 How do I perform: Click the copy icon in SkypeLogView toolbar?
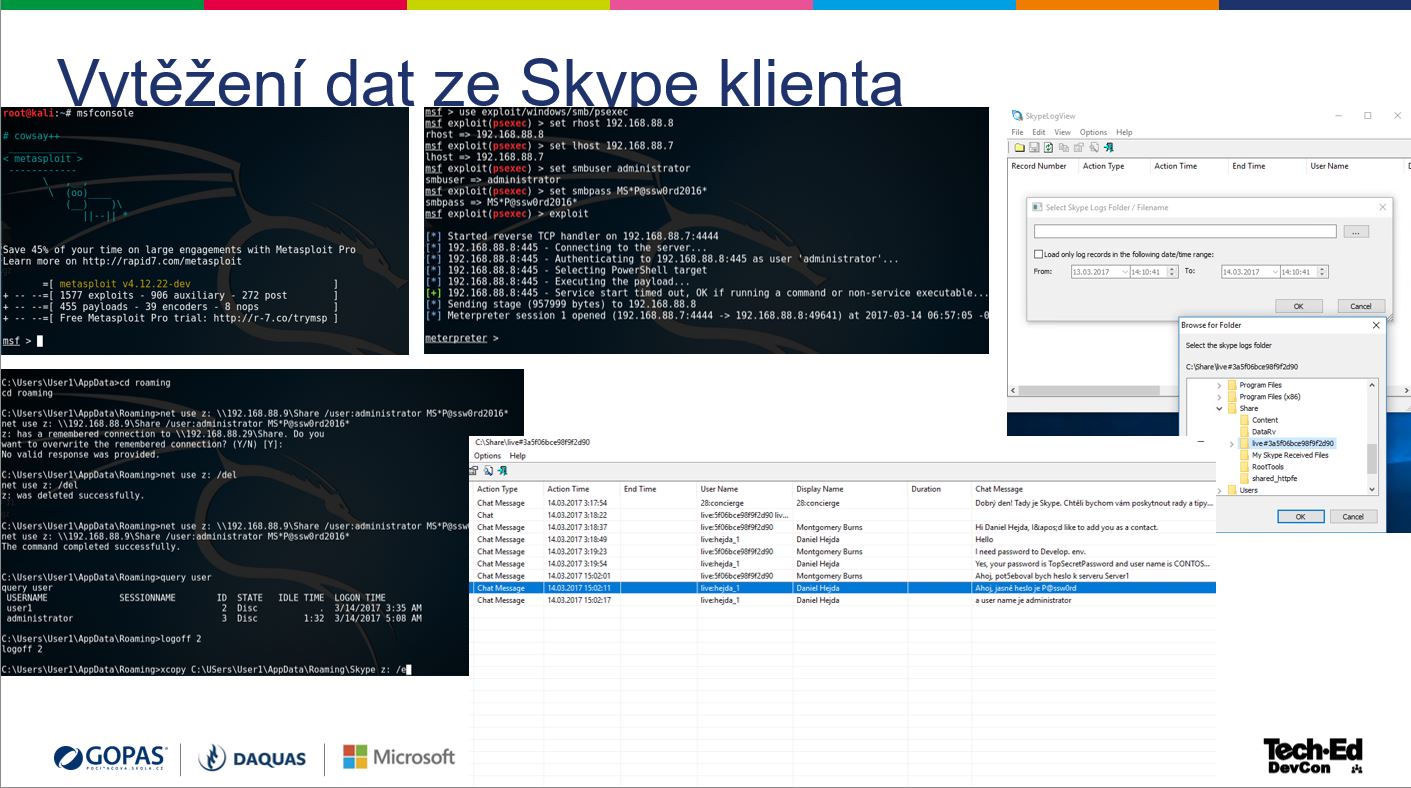pyautogui.click(x=1064, y=147)
